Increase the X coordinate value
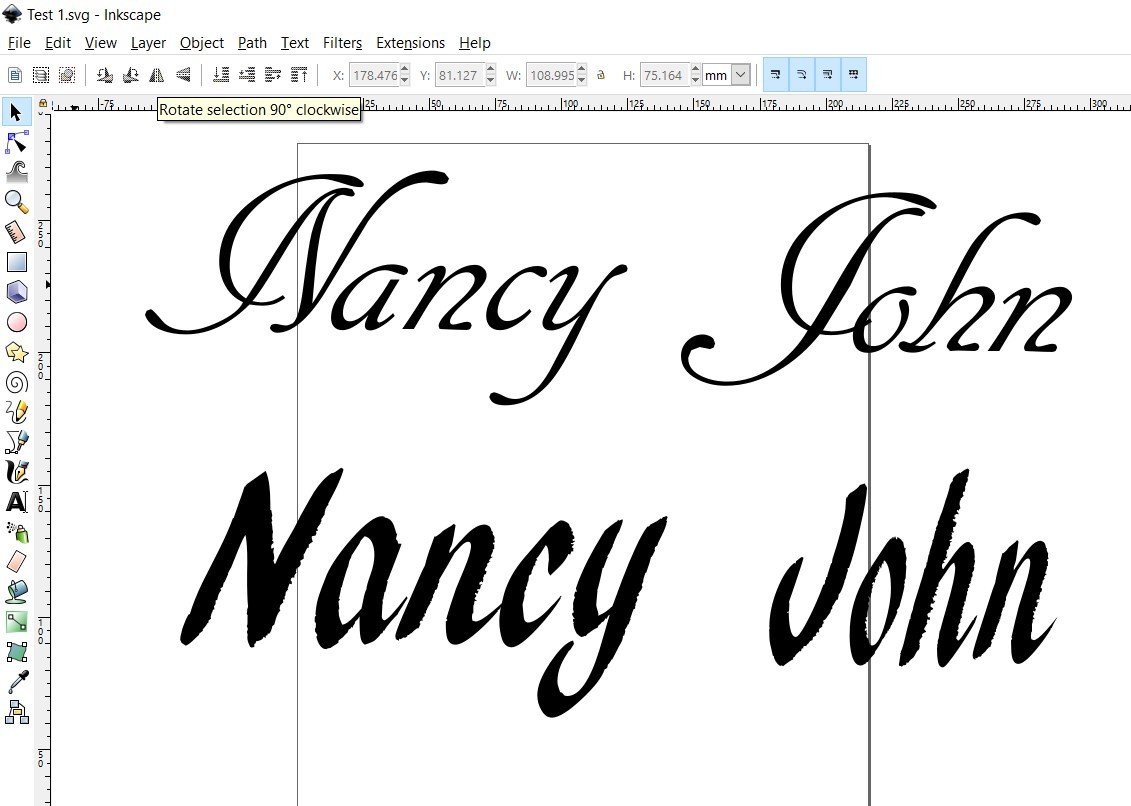The width and height of the screenshot is (1131, 806). 405,69
